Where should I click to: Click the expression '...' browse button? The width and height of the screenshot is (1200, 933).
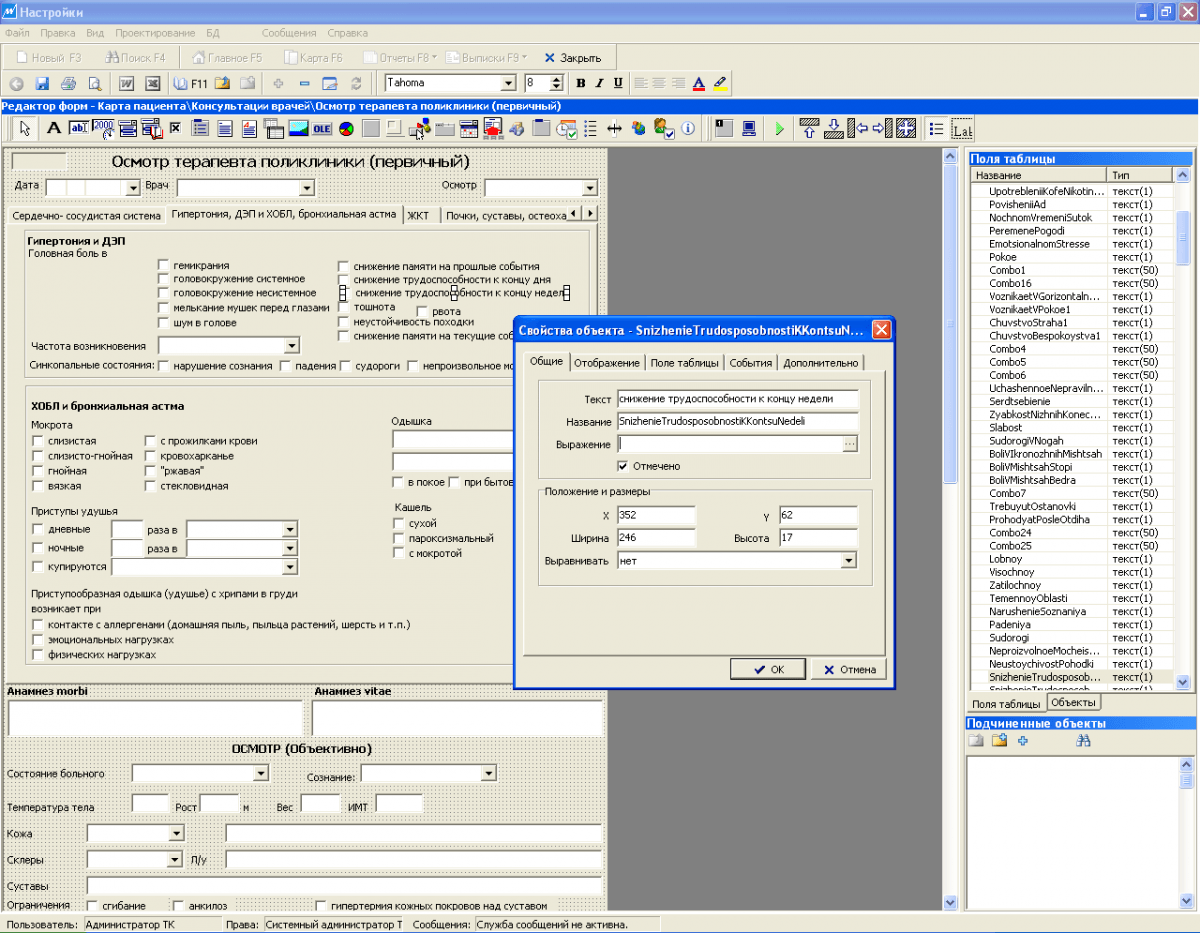point(850,444)
